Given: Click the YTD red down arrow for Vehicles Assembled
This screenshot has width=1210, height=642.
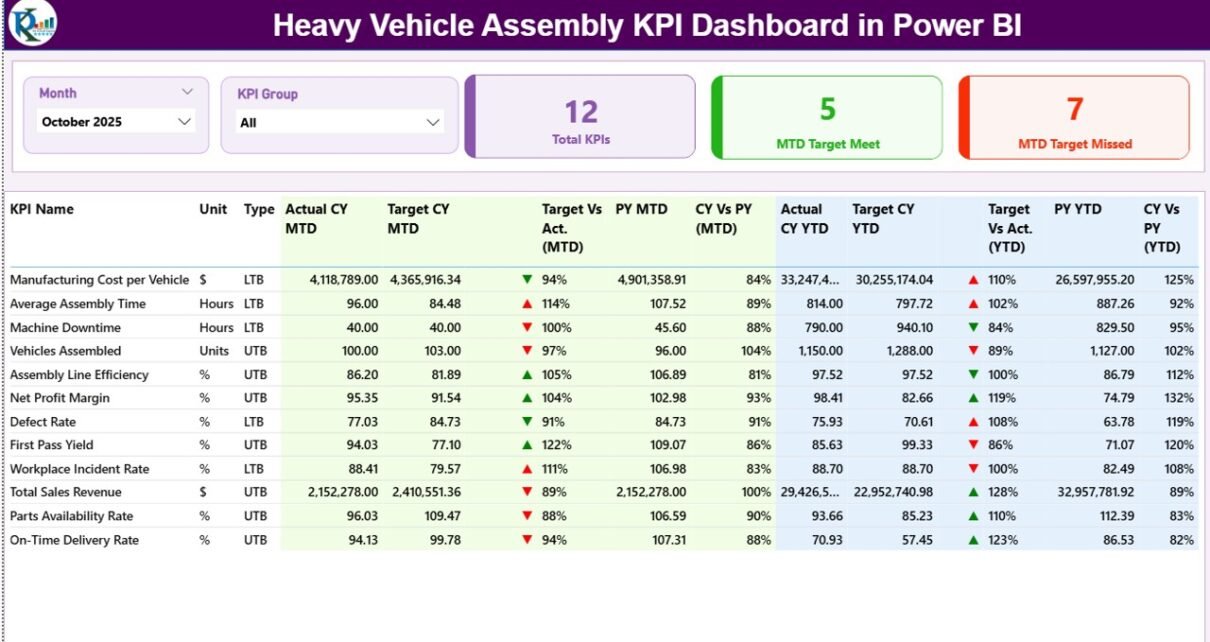Looking at the screenshot, I should 973,351.
